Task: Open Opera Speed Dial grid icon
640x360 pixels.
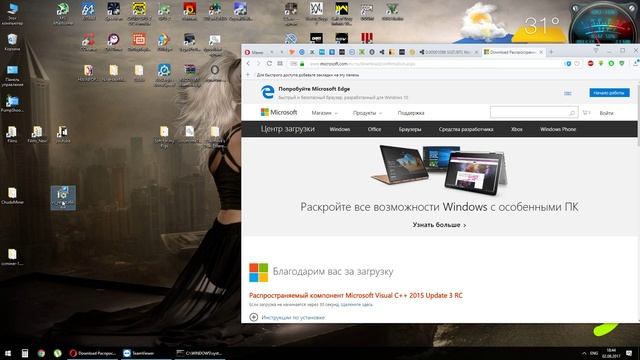Action: pyautogui.click(x=280, y=64)
